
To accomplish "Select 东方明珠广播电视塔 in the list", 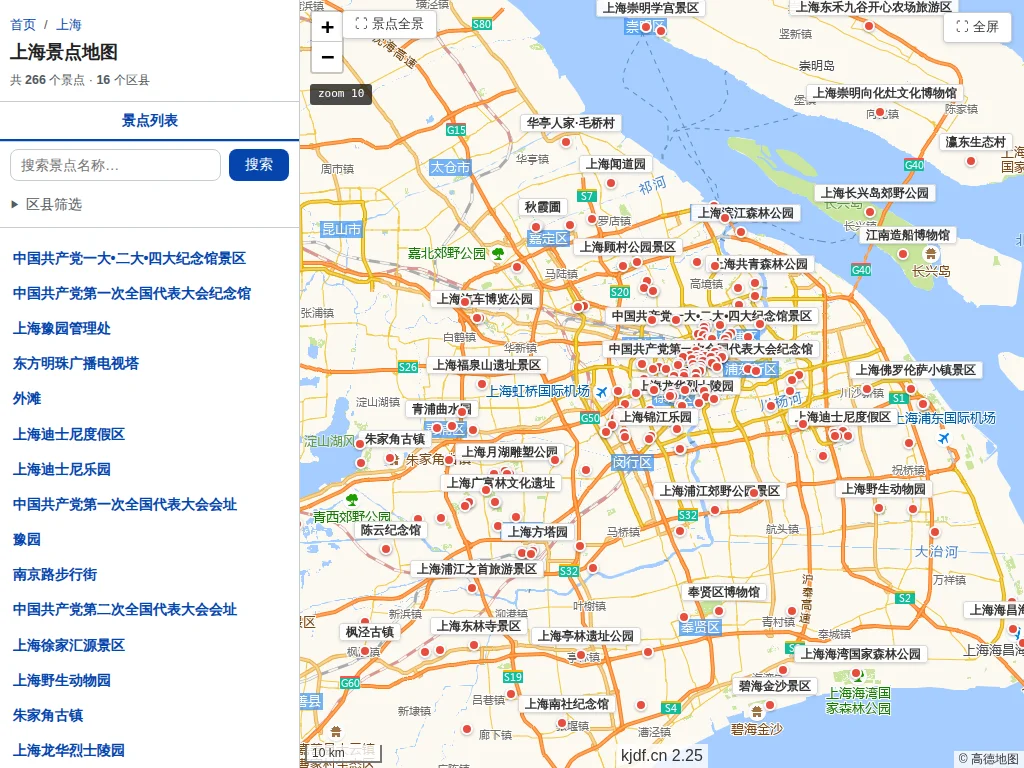I will (76, 363).
